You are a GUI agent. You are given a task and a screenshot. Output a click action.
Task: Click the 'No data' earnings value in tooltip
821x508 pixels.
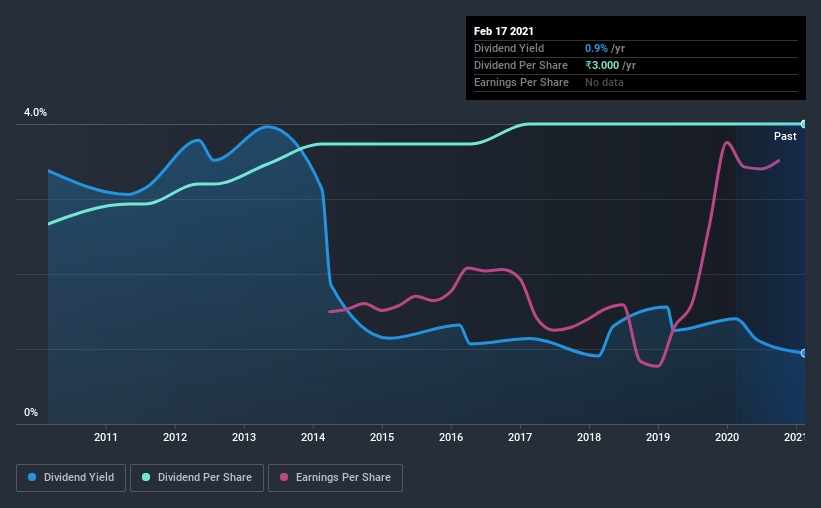[x=604, y=82]
